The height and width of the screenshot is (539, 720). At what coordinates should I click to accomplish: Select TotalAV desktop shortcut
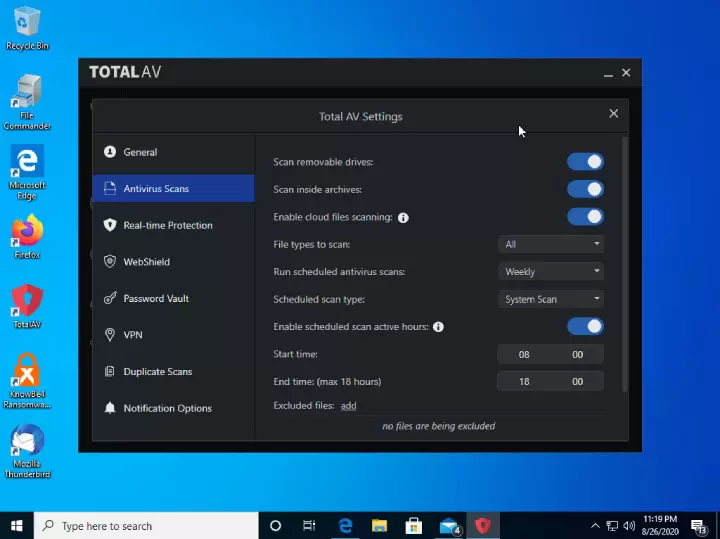27,306
